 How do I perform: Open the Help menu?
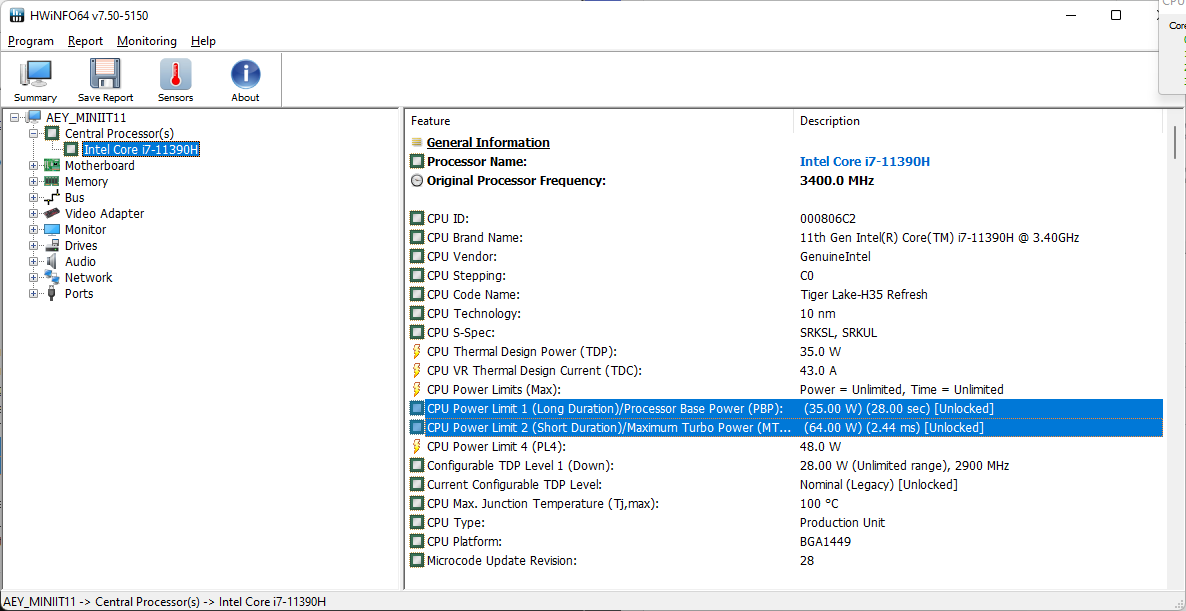(203, 41)
